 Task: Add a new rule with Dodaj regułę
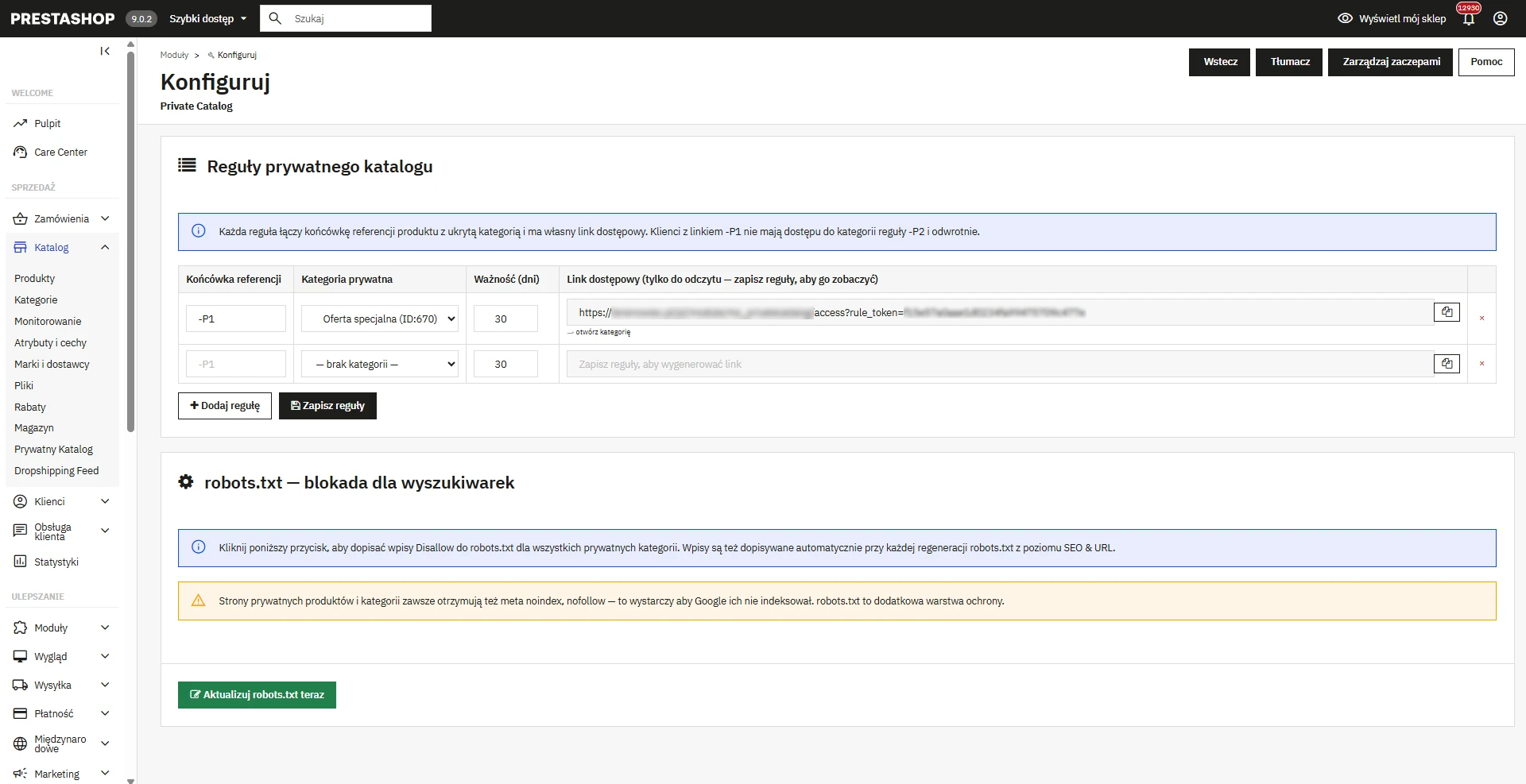(225, 406)
